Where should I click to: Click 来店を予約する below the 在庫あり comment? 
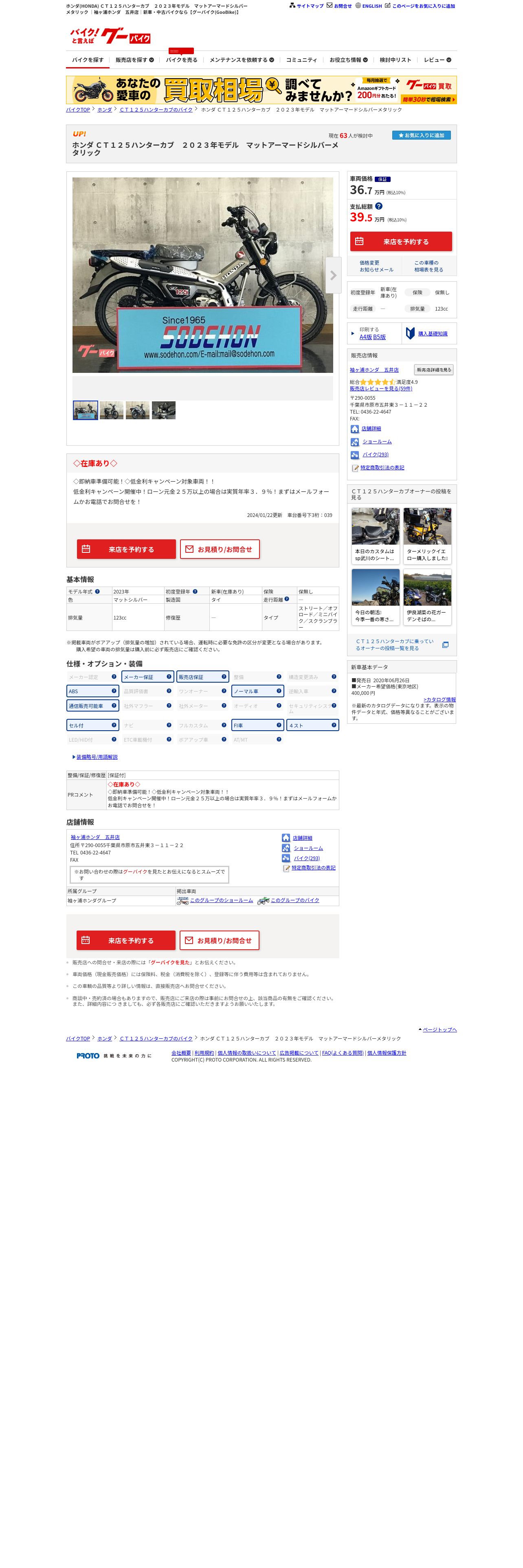[x=126, y=550]
